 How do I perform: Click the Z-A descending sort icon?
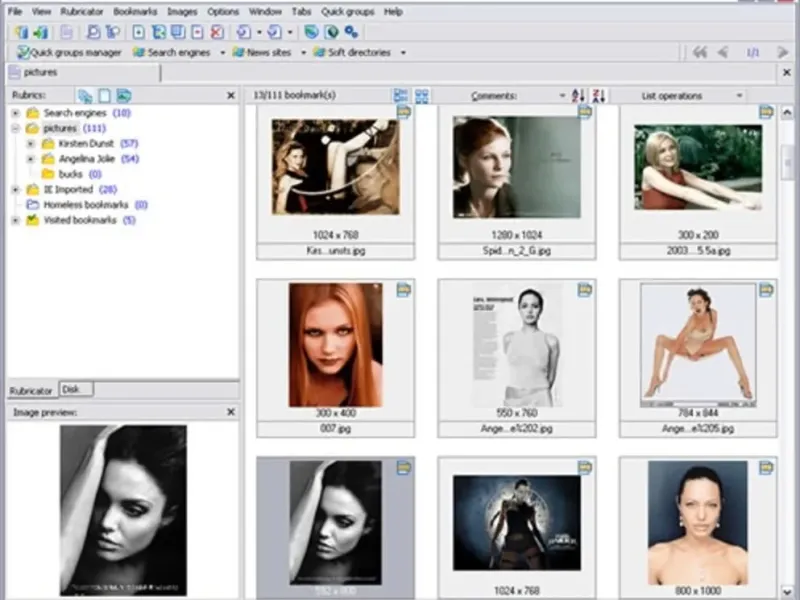pos(598,96)
